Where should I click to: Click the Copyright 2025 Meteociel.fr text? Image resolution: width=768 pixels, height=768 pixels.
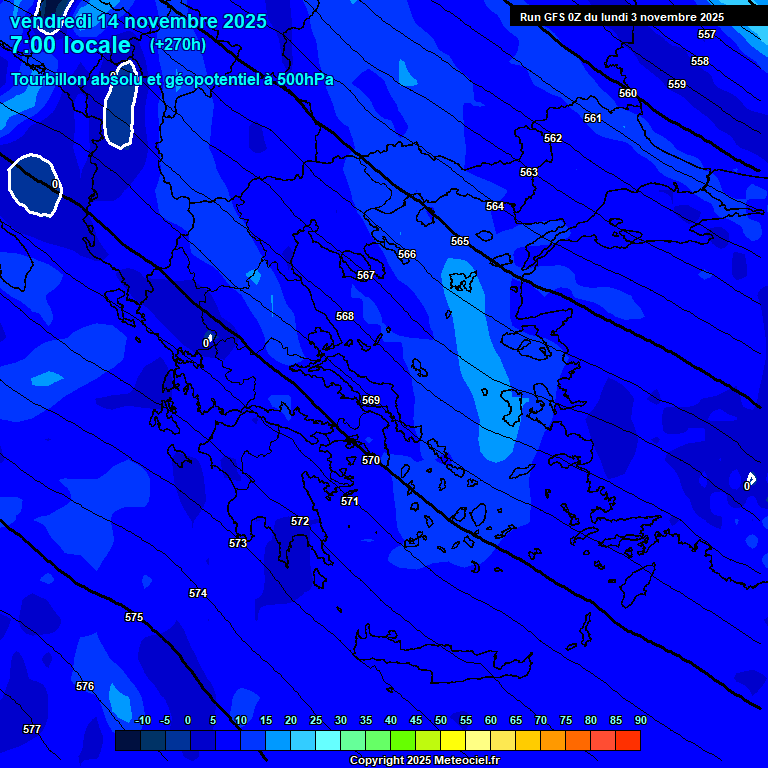pos(424,761)
